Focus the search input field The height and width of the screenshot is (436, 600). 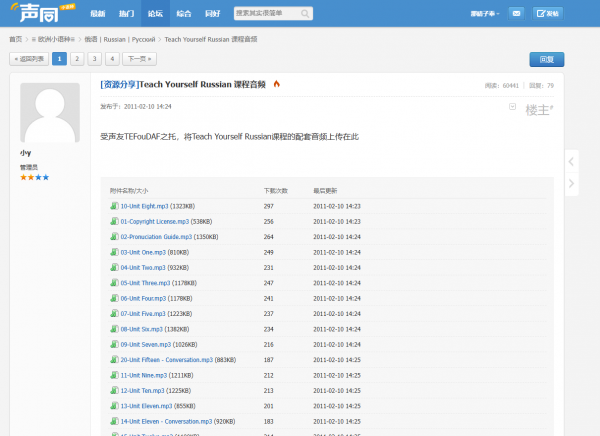tap(267, 13)
